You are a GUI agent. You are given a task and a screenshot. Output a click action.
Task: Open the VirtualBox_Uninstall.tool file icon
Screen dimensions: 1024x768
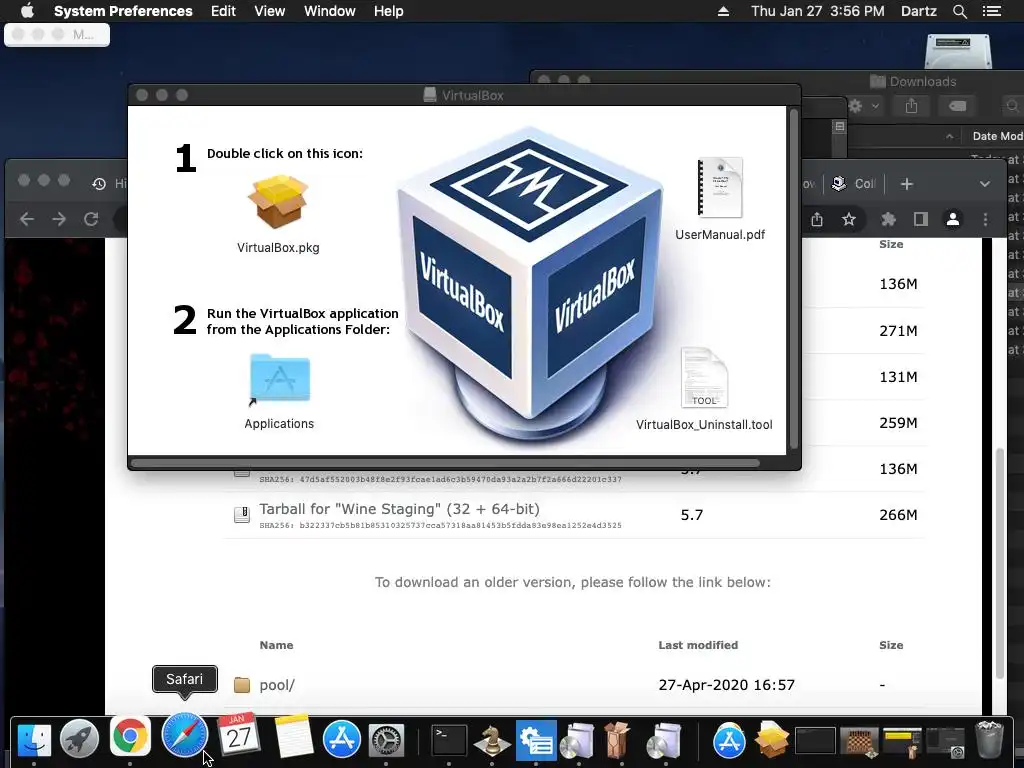coord(704,377)
